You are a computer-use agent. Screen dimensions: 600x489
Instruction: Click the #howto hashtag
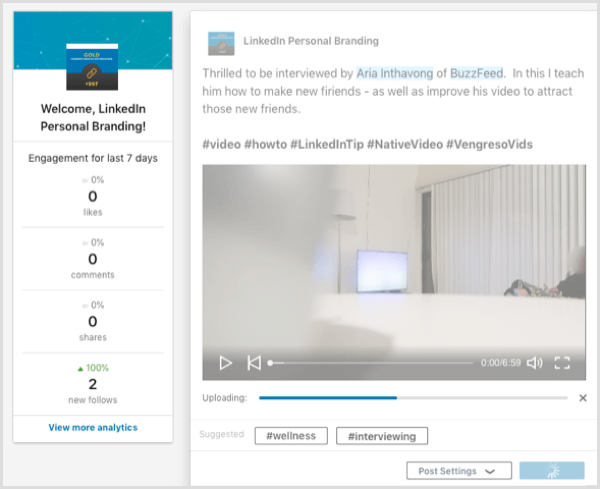click(x=266, y=144)
